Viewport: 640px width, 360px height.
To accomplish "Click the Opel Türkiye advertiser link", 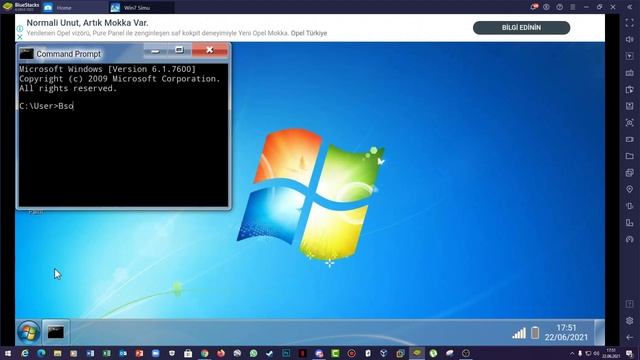I will click(x=309, y=33).
